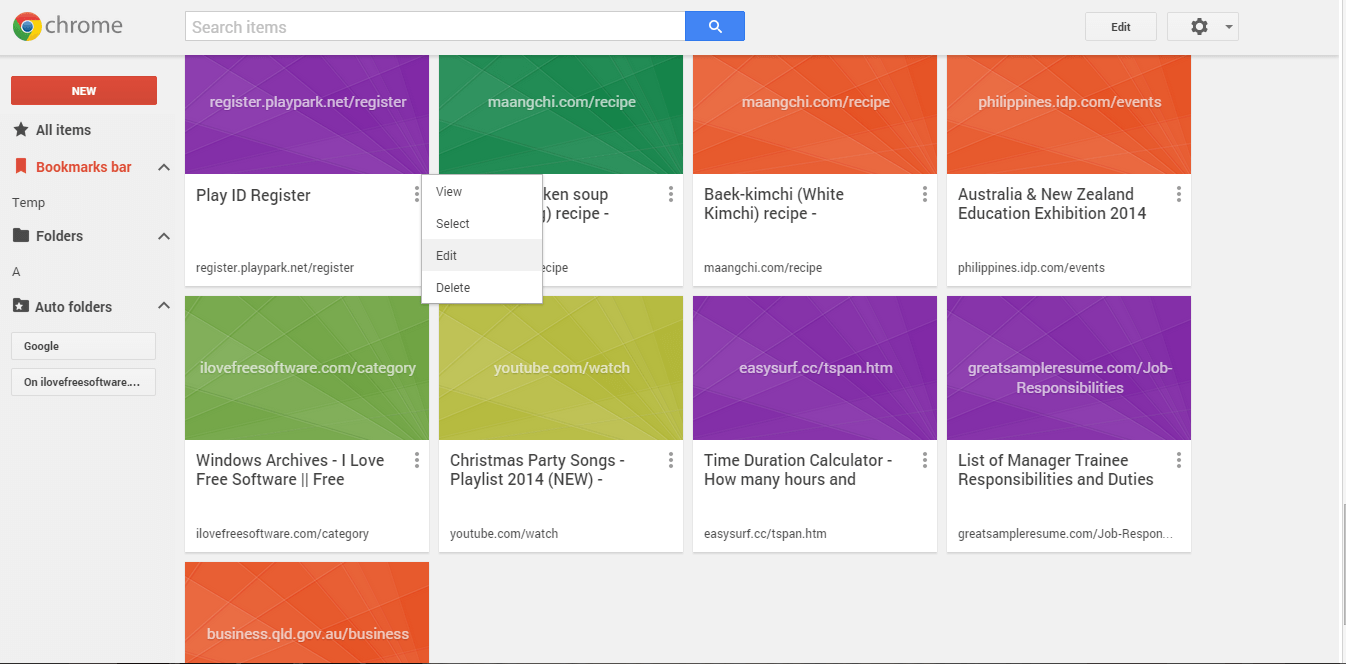The width and height of the screenshot is (1346, 664).
Task: Click maangchi.com/recipe URL under Baek-kimchi
Action: [763, 268]
